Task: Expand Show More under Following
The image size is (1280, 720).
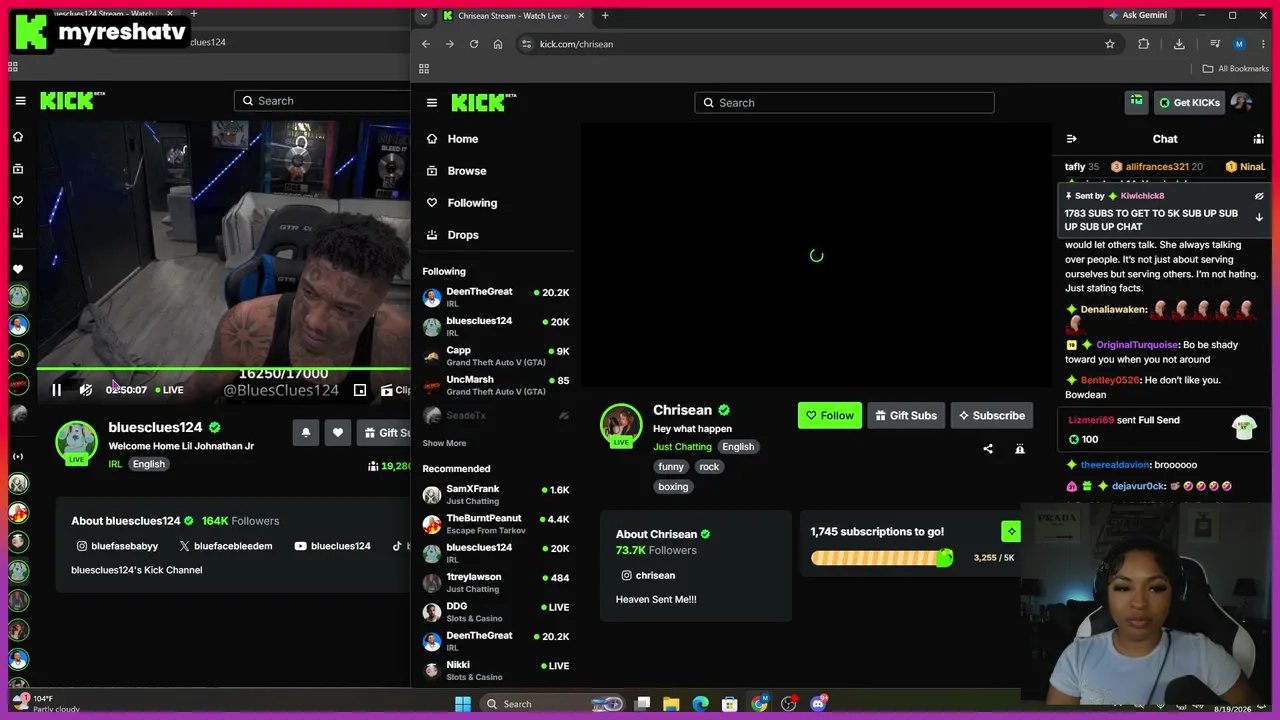Action: click(x=444, y=443)
